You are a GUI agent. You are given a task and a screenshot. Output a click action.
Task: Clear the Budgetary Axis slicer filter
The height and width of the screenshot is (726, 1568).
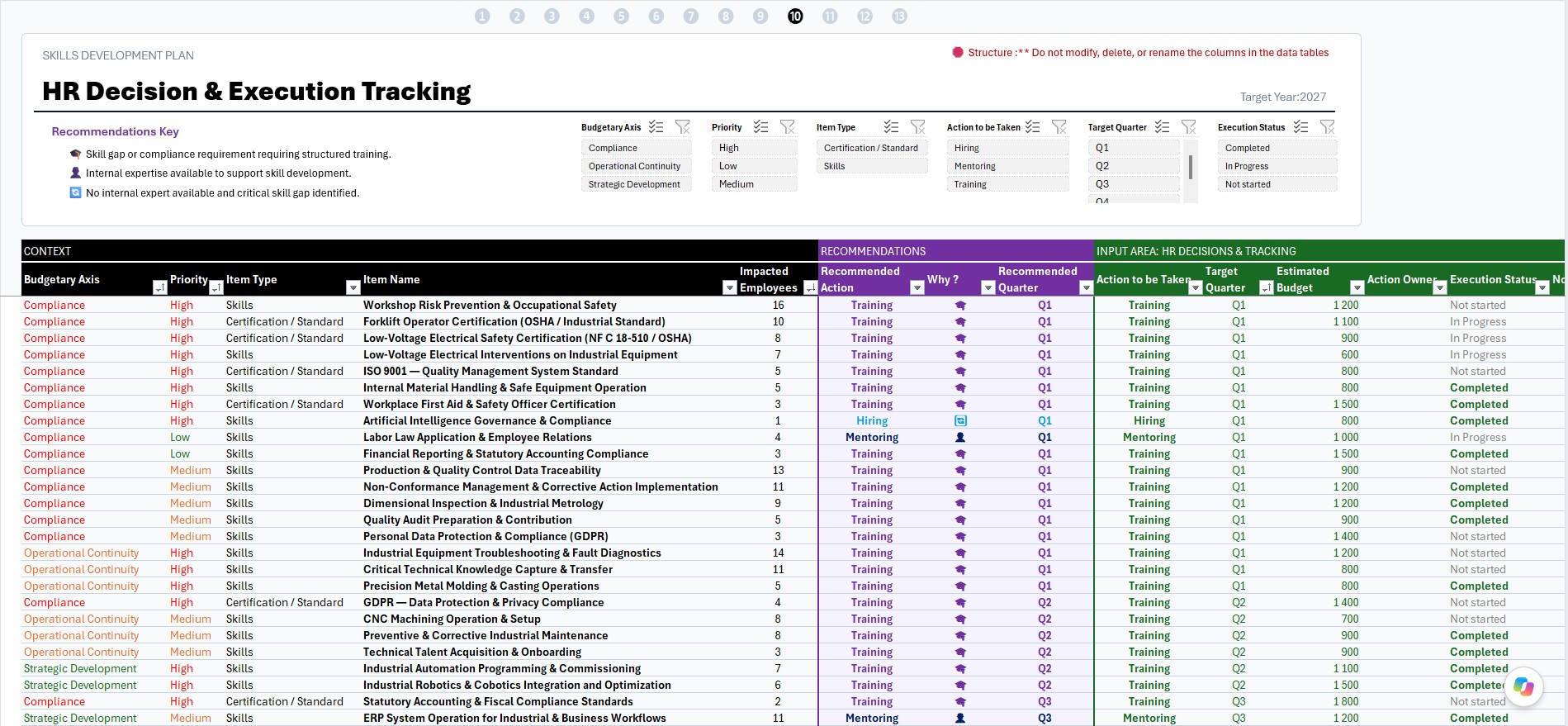coord(682,126)
